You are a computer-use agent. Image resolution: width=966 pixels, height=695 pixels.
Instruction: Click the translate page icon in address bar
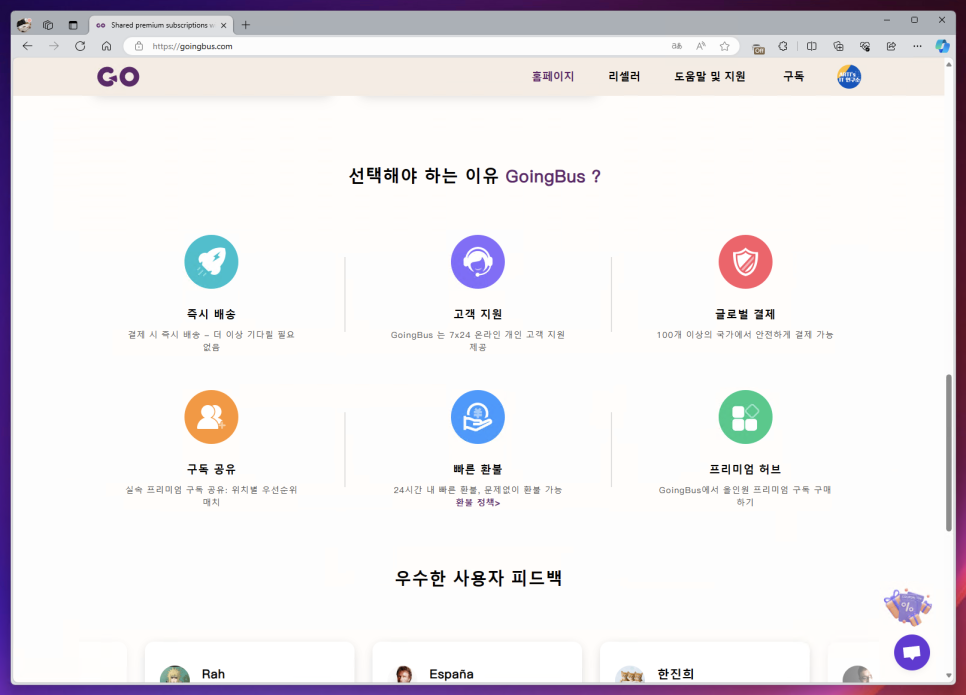676,46
